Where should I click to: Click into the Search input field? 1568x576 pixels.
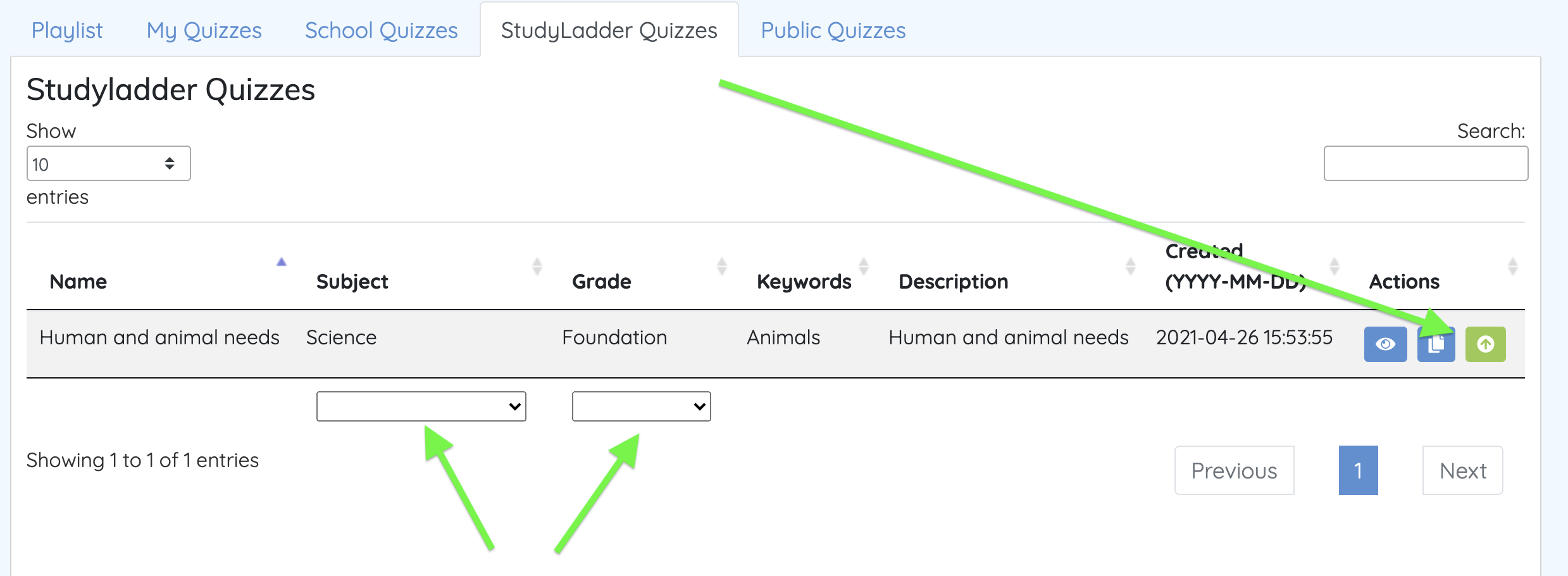(x=1426, y=164)
